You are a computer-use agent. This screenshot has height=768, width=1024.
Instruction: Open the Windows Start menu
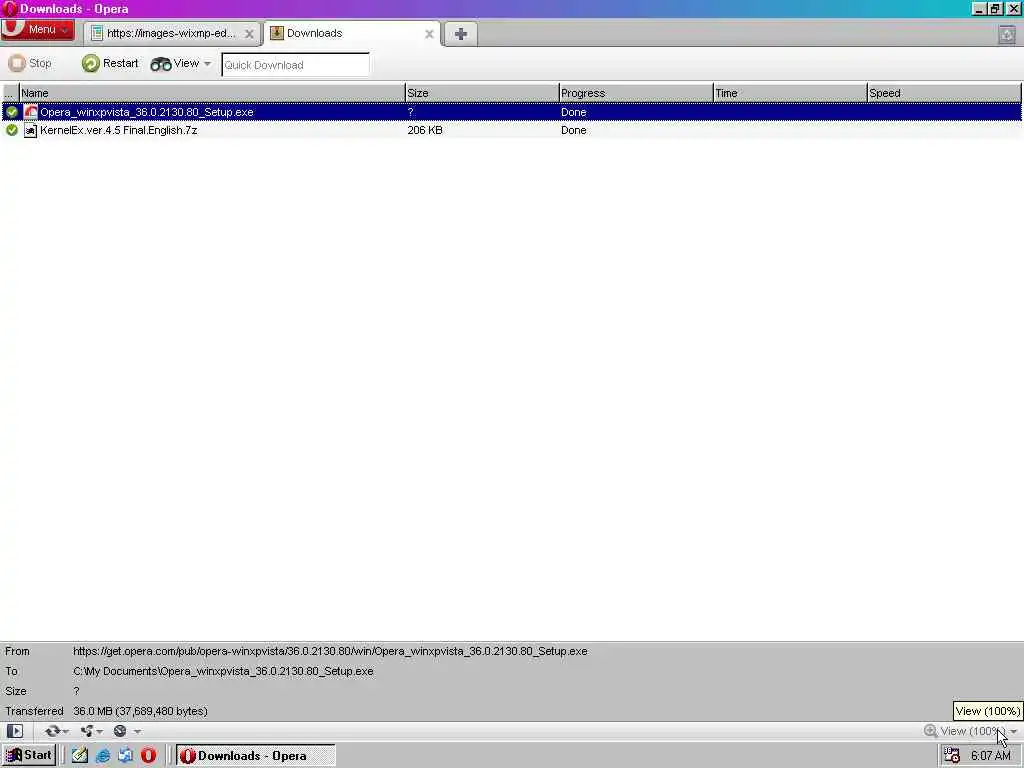pyautogui.click(x=29, y=755)
